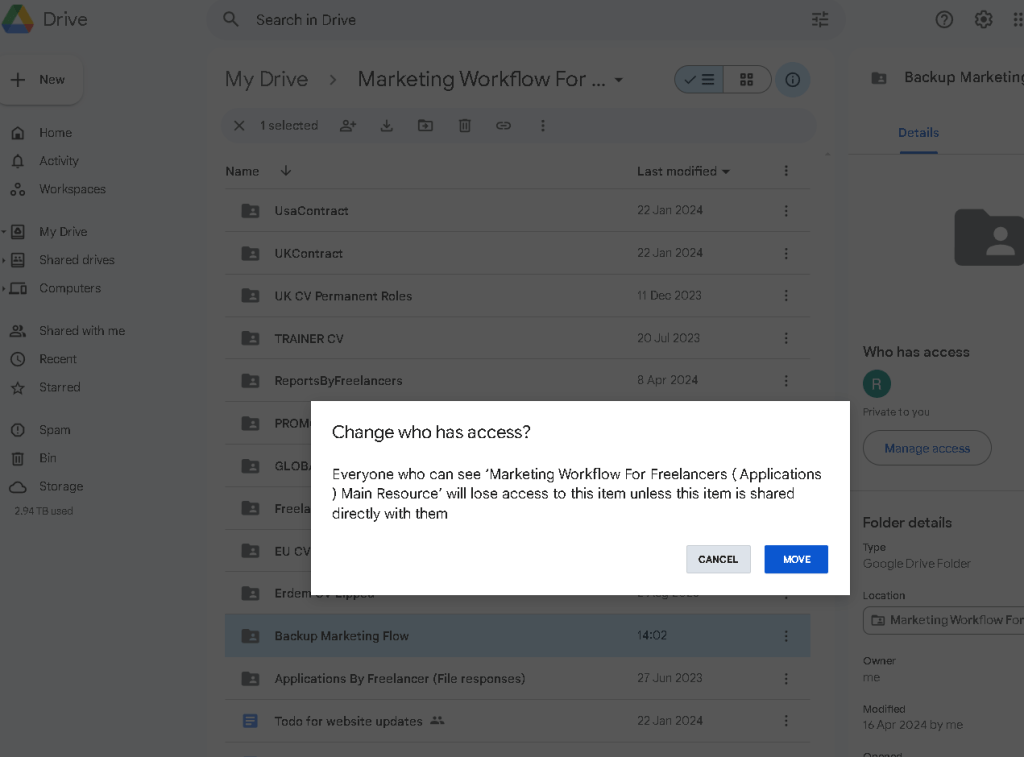This screenshot has width=1024, height=757.
Task: Open Bin in sidebar
Action: click(x=48, y=458)
